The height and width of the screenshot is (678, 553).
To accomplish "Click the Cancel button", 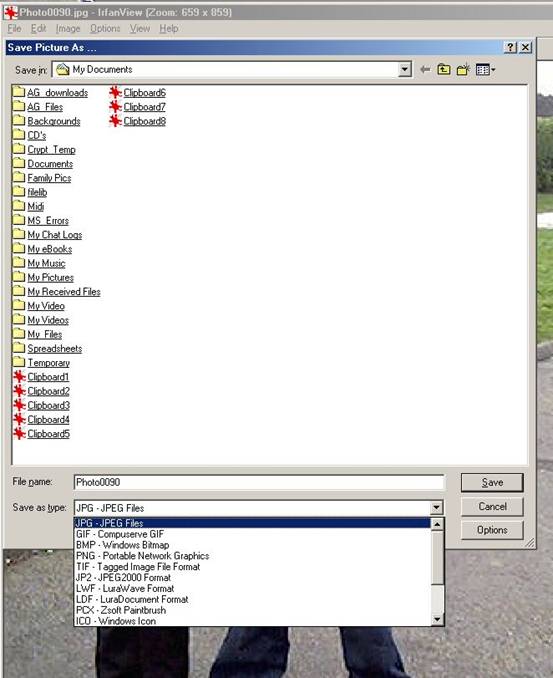I will 492,506.
